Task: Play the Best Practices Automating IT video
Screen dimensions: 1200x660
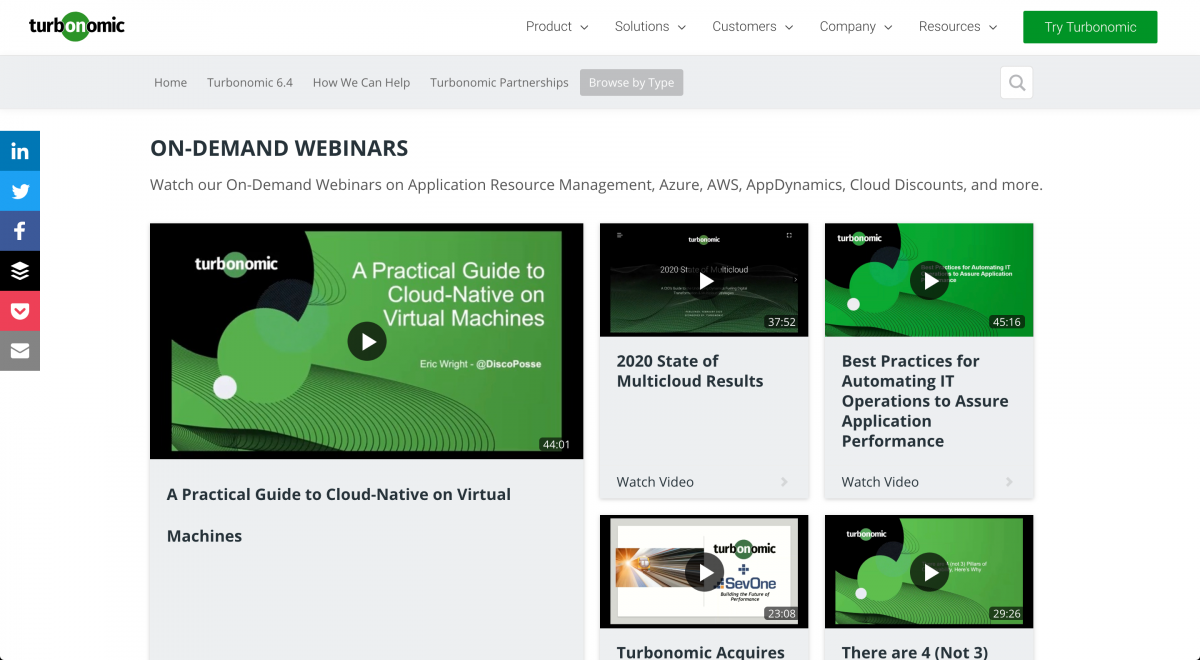Action: click(931, 281)
